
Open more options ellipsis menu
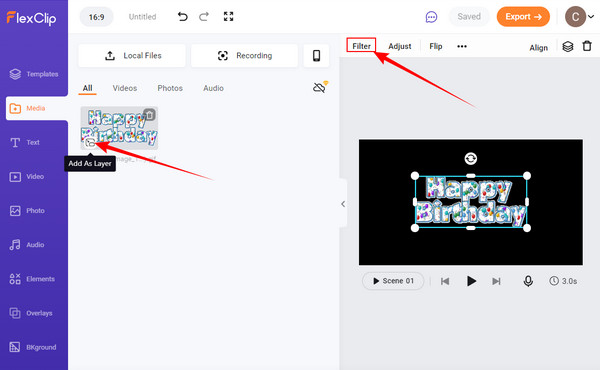pyautogui.click(x=462, y=46)
